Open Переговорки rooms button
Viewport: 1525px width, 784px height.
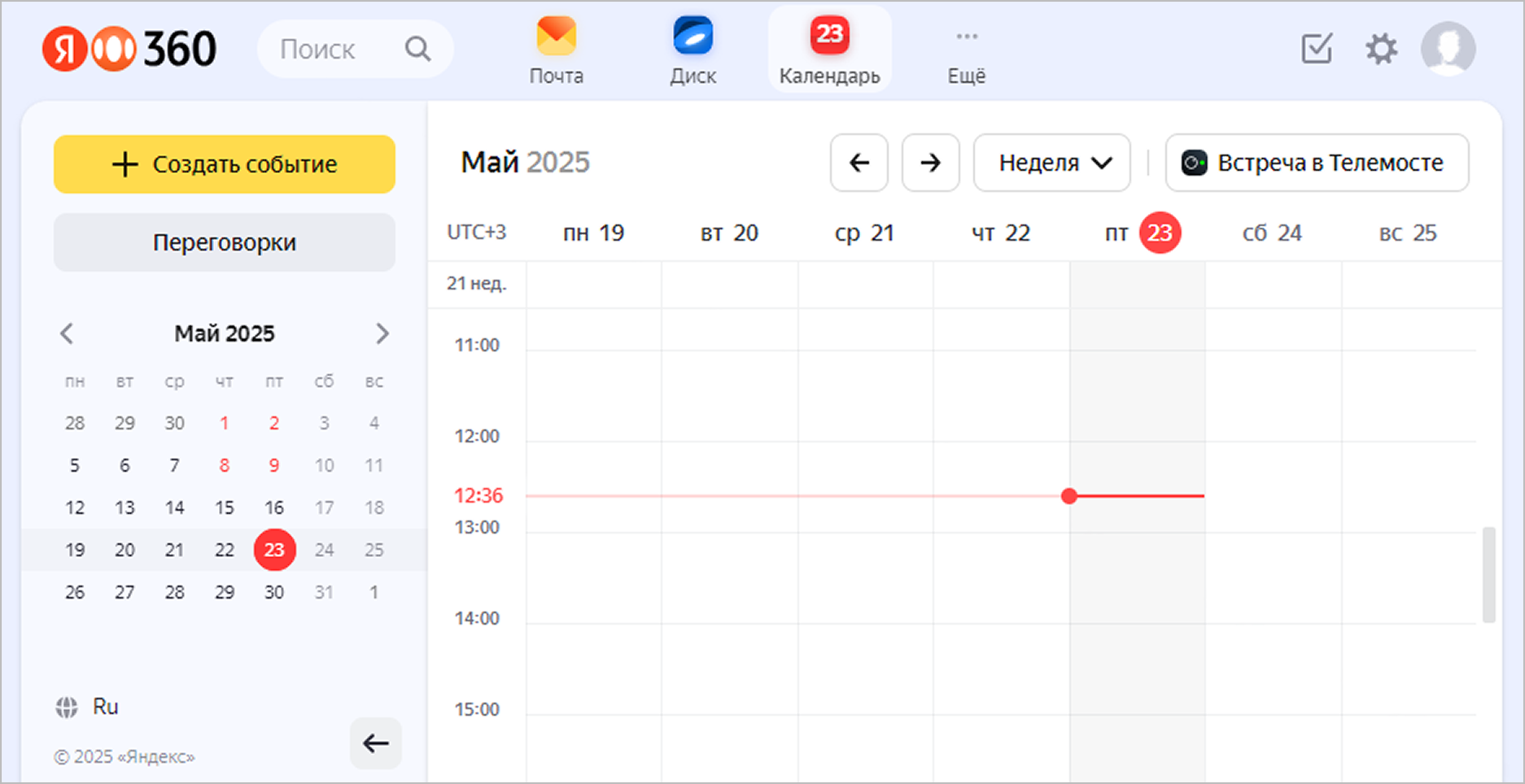225,242
